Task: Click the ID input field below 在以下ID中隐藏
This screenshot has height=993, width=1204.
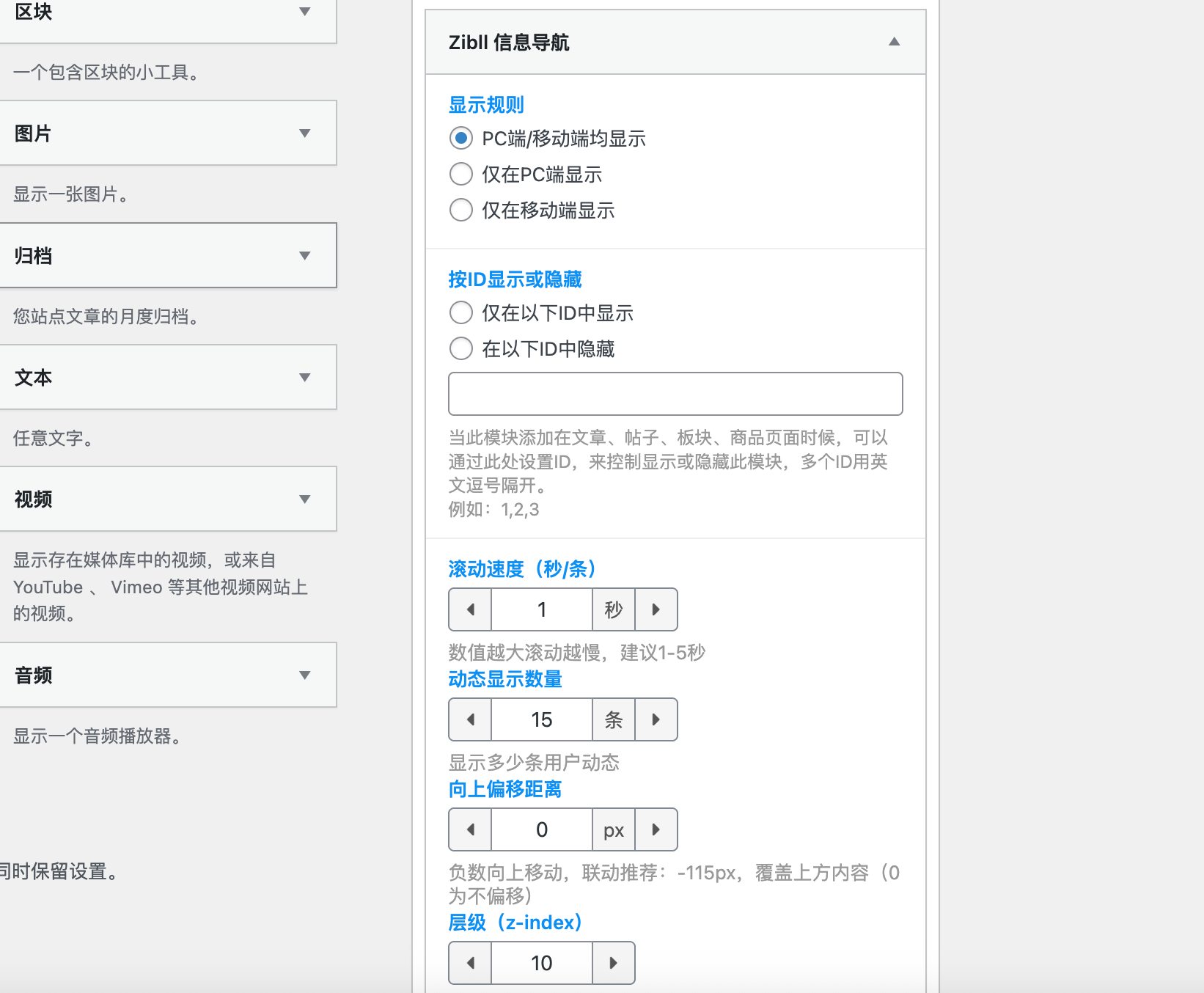Action: click(675, 394)
